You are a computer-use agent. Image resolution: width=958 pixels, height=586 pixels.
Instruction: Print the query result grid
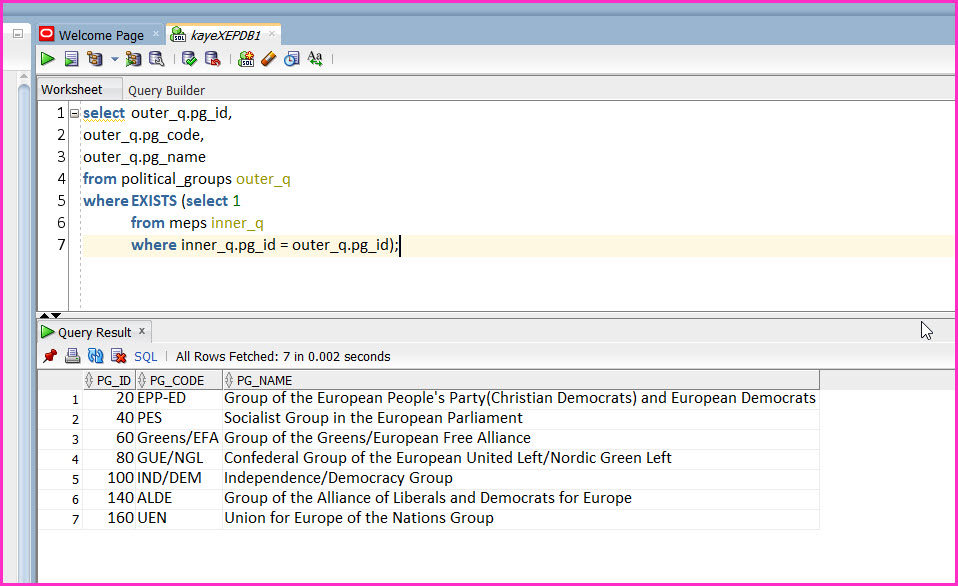(x=73, y=356)
